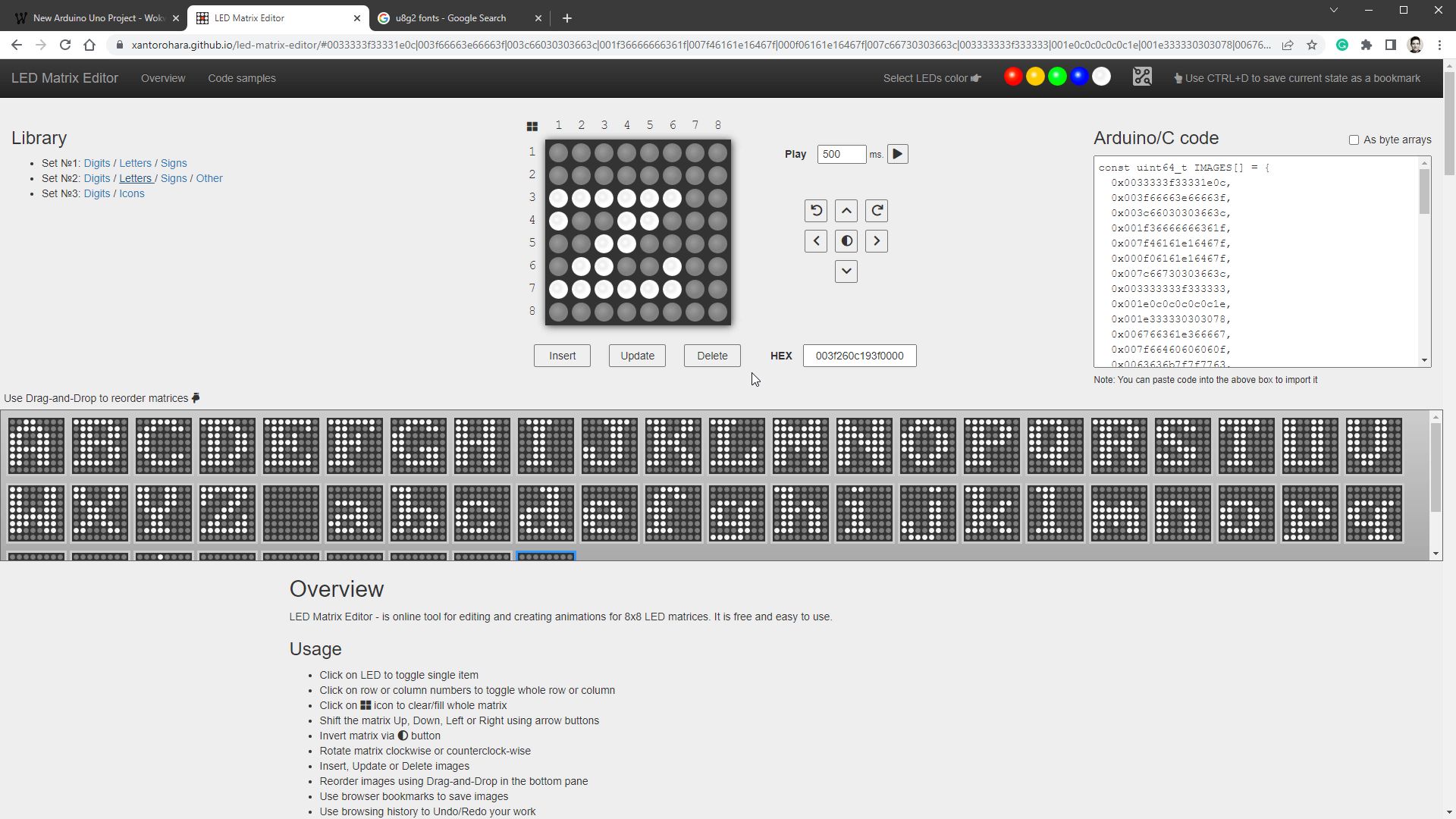
Task: Open the Code samples section
Action: (x=241, y=78)
